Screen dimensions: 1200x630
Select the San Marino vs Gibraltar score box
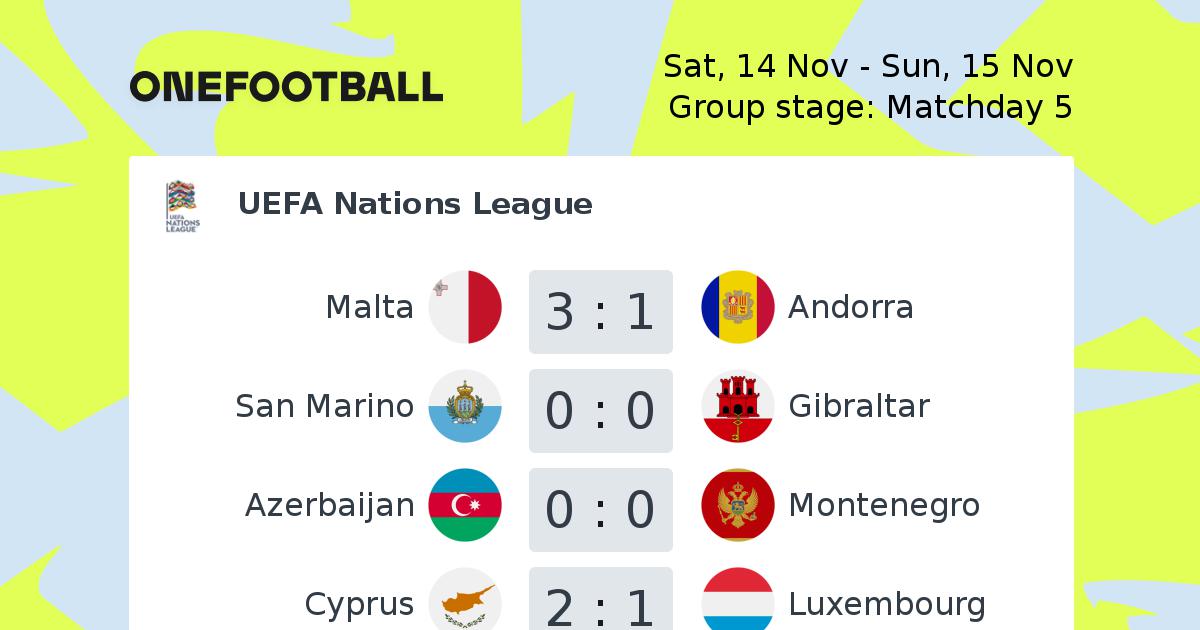601,410
